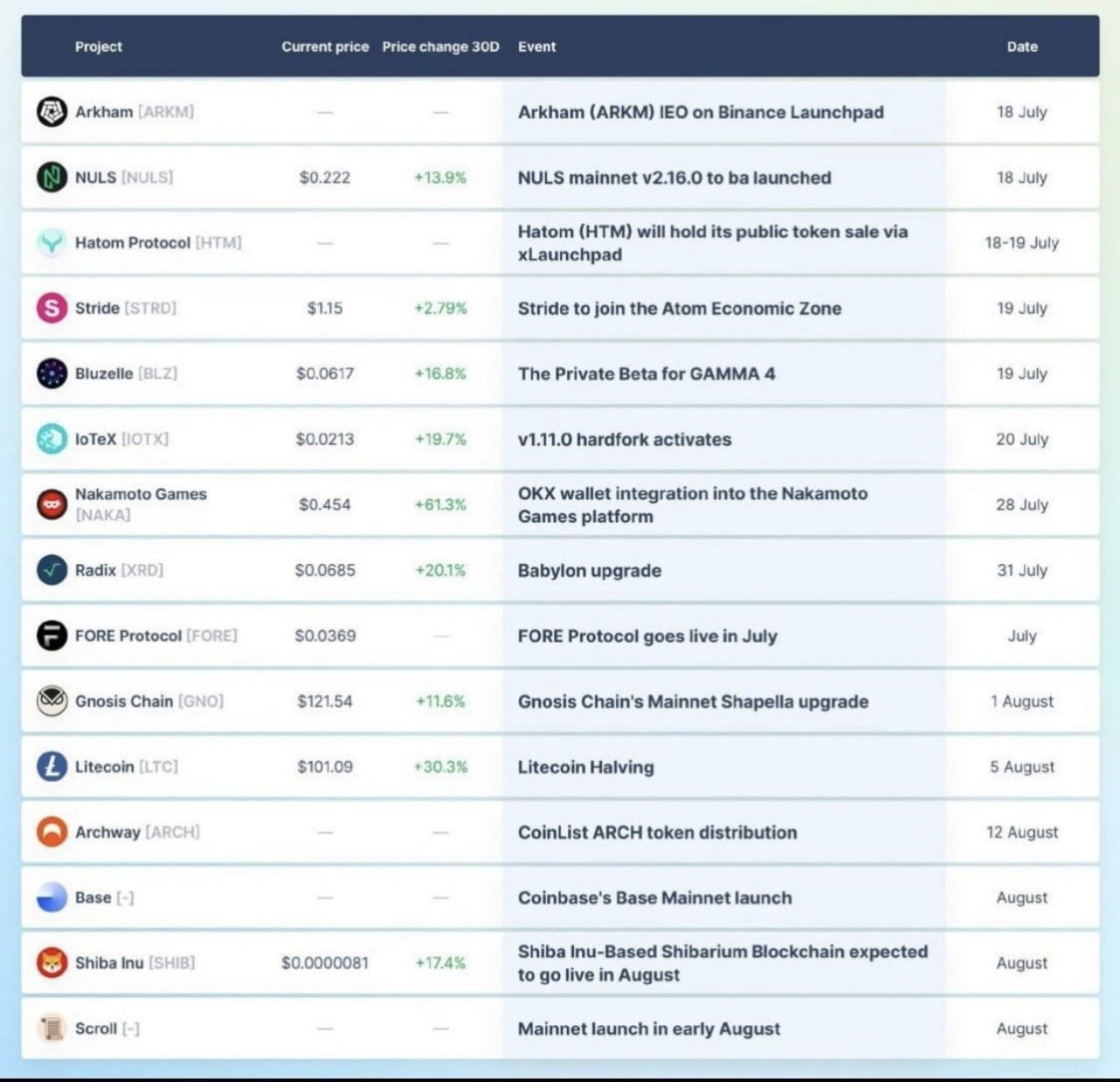Image resolution: width=1120 pixels, height=1082 pixels.
Task: Select the Archway [ARCH] project name
Action: [x=137, y=832]
